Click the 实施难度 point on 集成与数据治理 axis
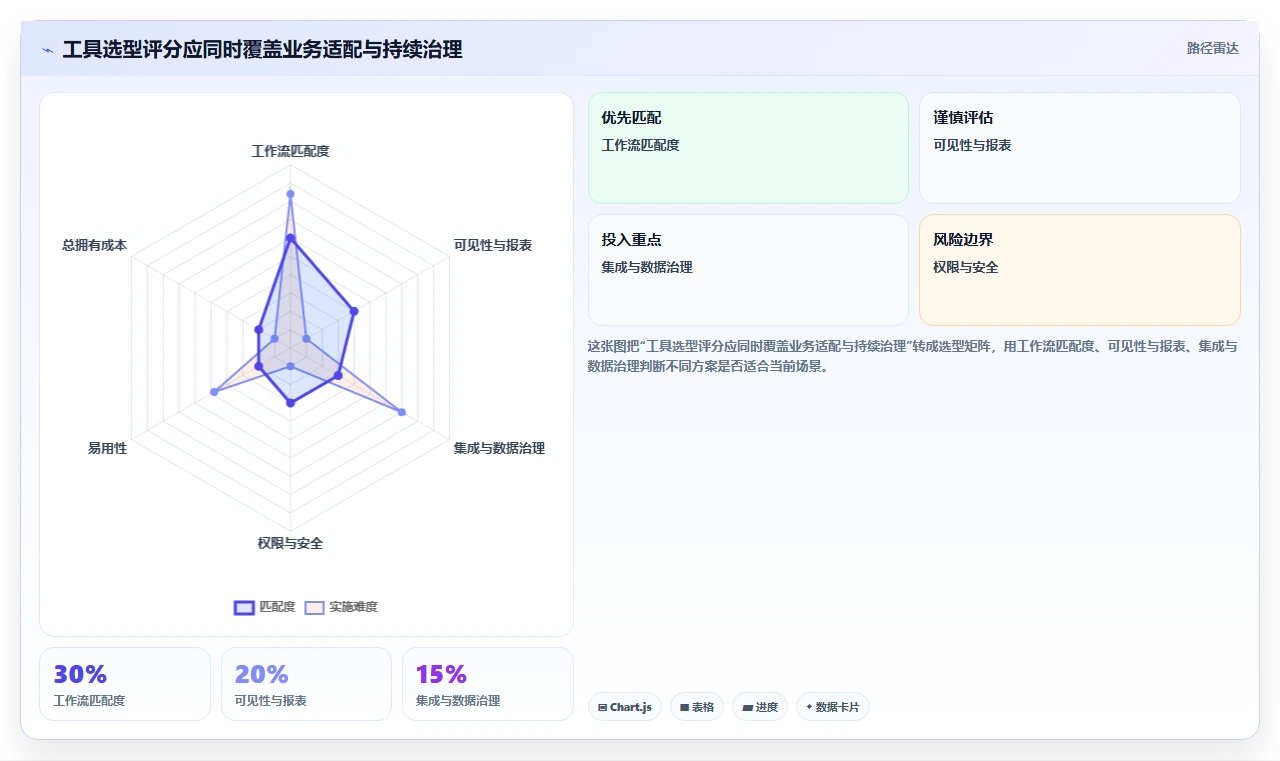This screenshot has width=1280, height=761. (402, 412)
